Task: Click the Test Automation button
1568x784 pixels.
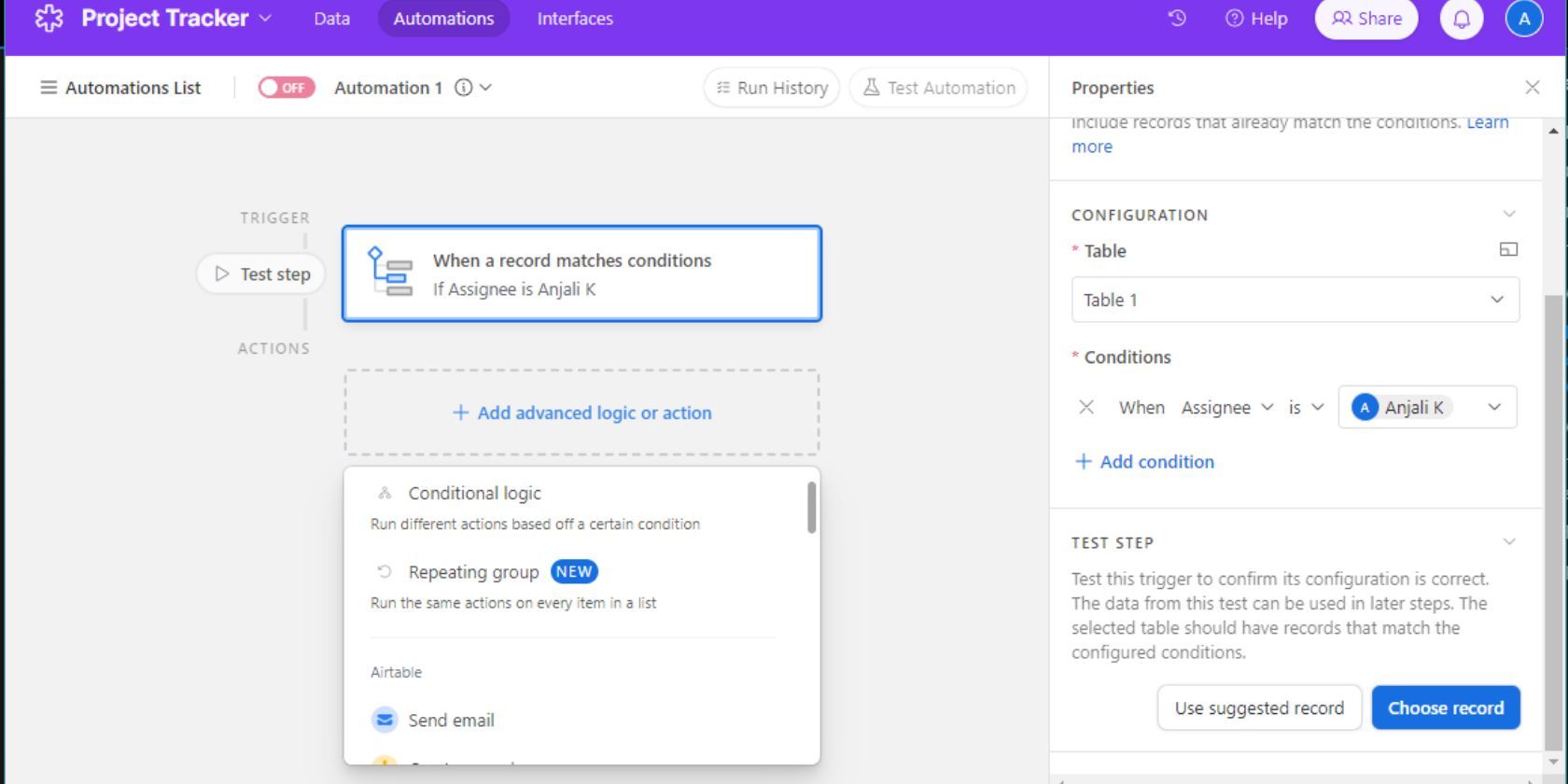Action: [939, 87]
